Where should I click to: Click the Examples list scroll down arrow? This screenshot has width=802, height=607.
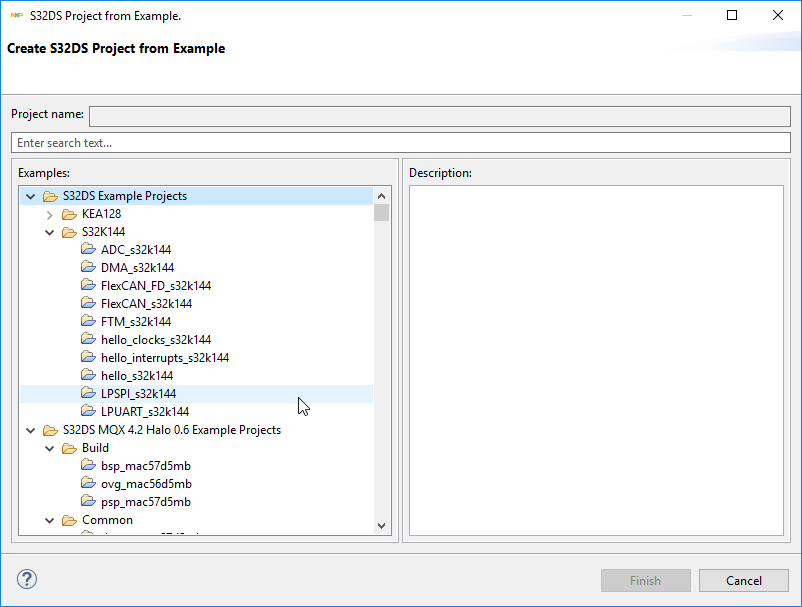pyautogui.click(x=382, y=526)
